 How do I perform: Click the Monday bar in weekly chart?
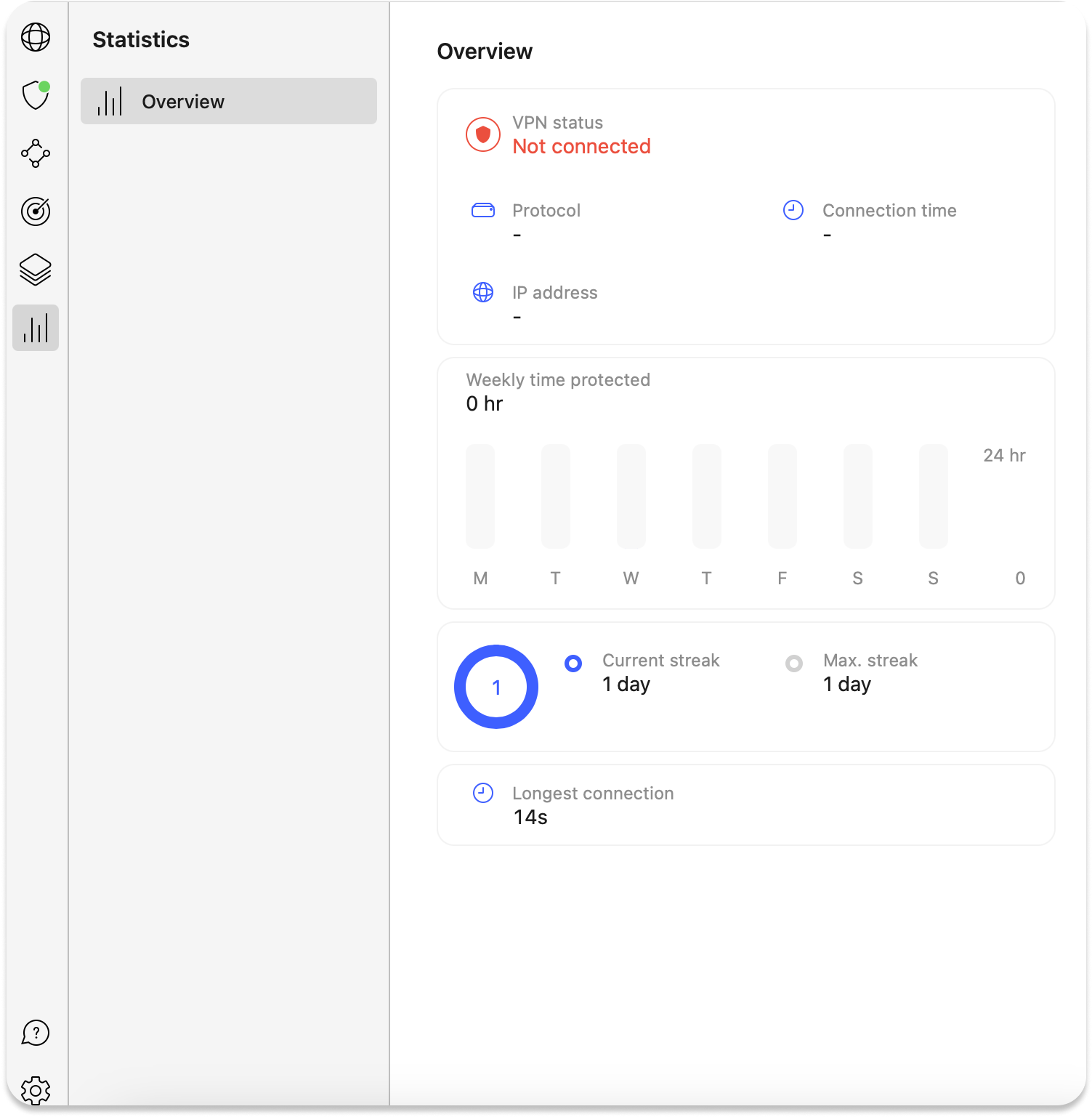(x=480, y=496)
